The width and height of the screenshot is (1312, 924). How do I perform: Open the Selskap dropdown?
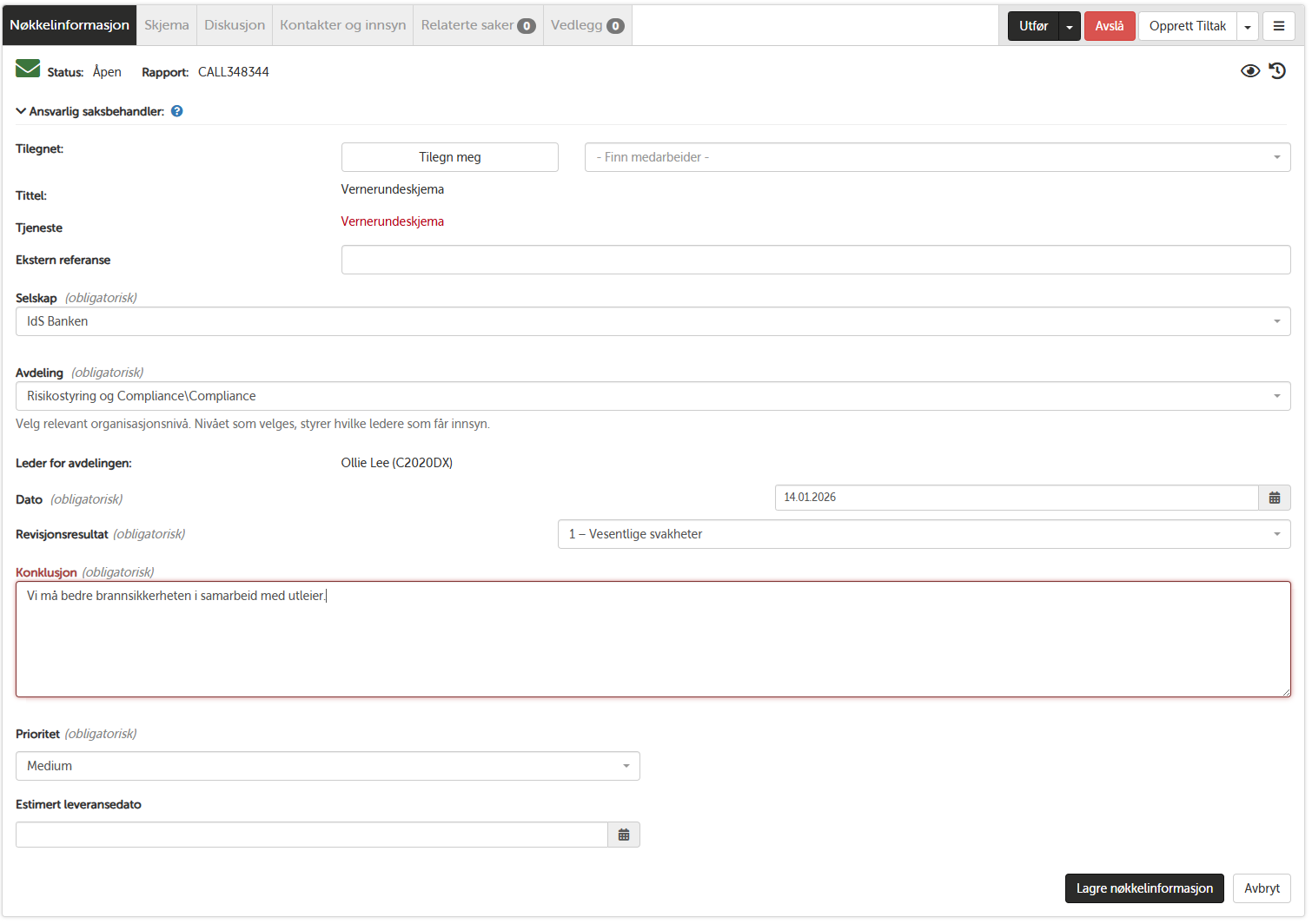pos(653,321)
